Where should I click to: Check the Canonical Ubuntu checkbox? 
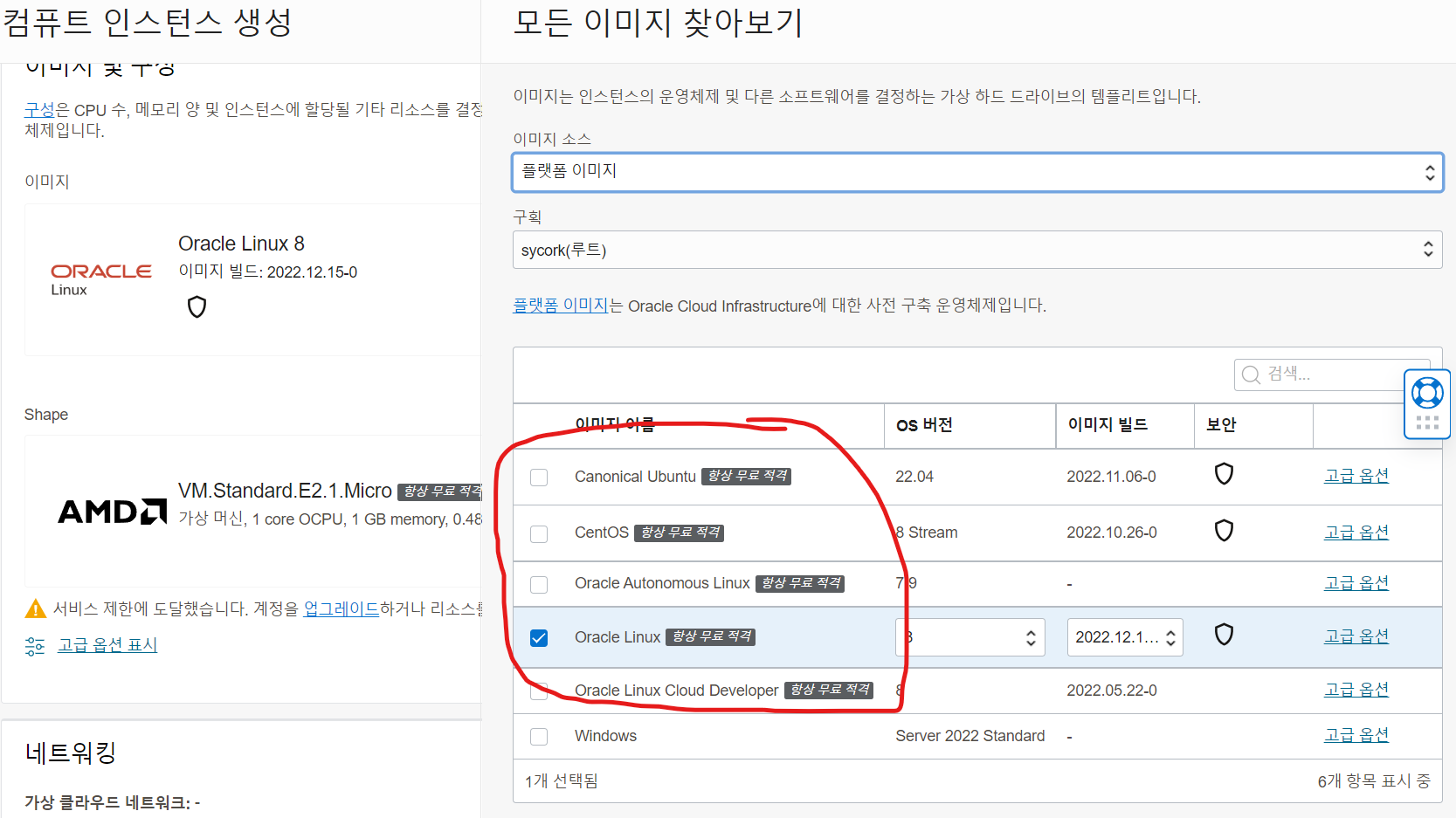click(x=539, y=478)
